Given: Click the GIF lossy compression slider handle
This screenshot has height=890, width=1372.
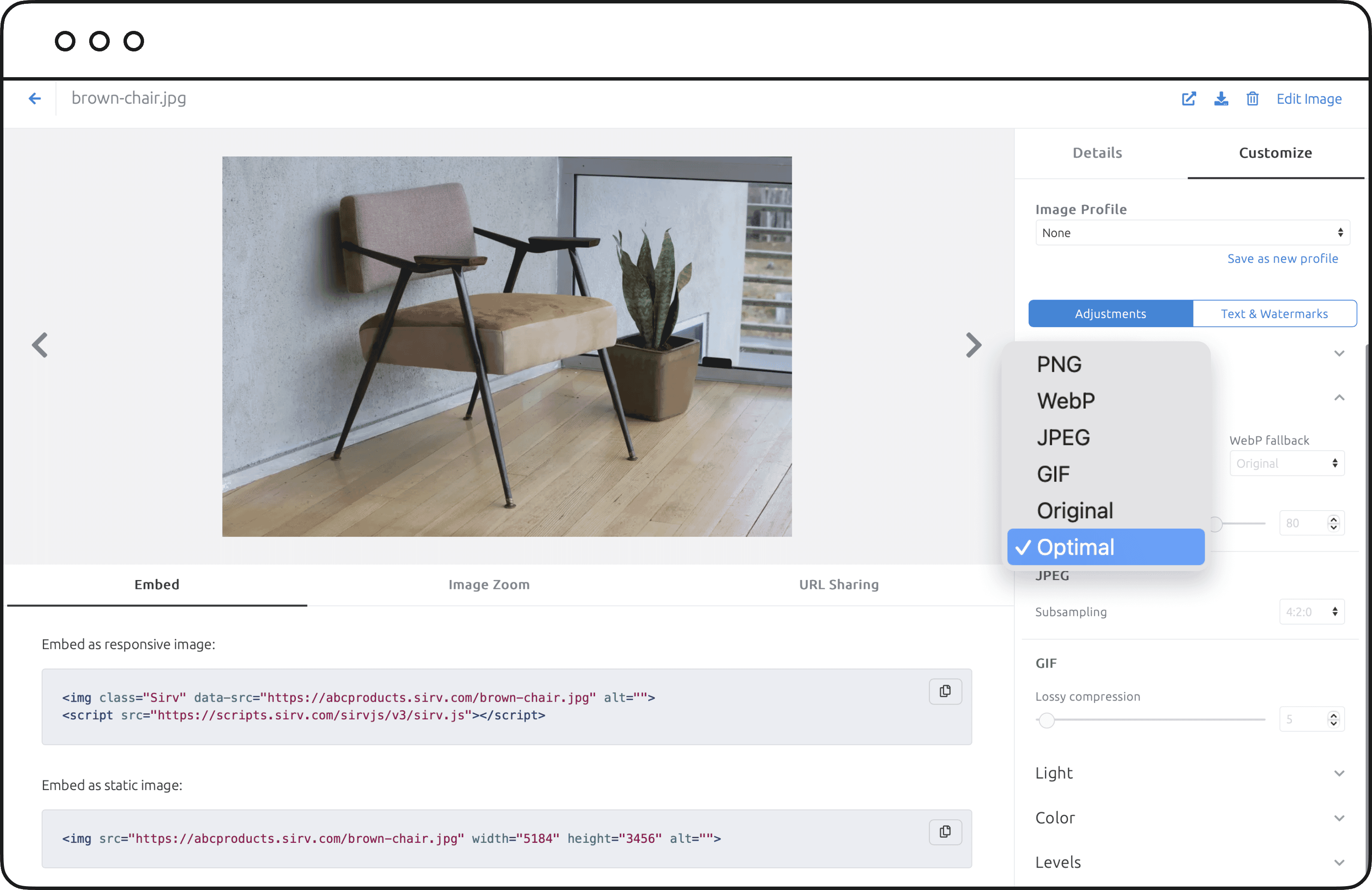Looking at the screenshot, I should pos(1046,720).
